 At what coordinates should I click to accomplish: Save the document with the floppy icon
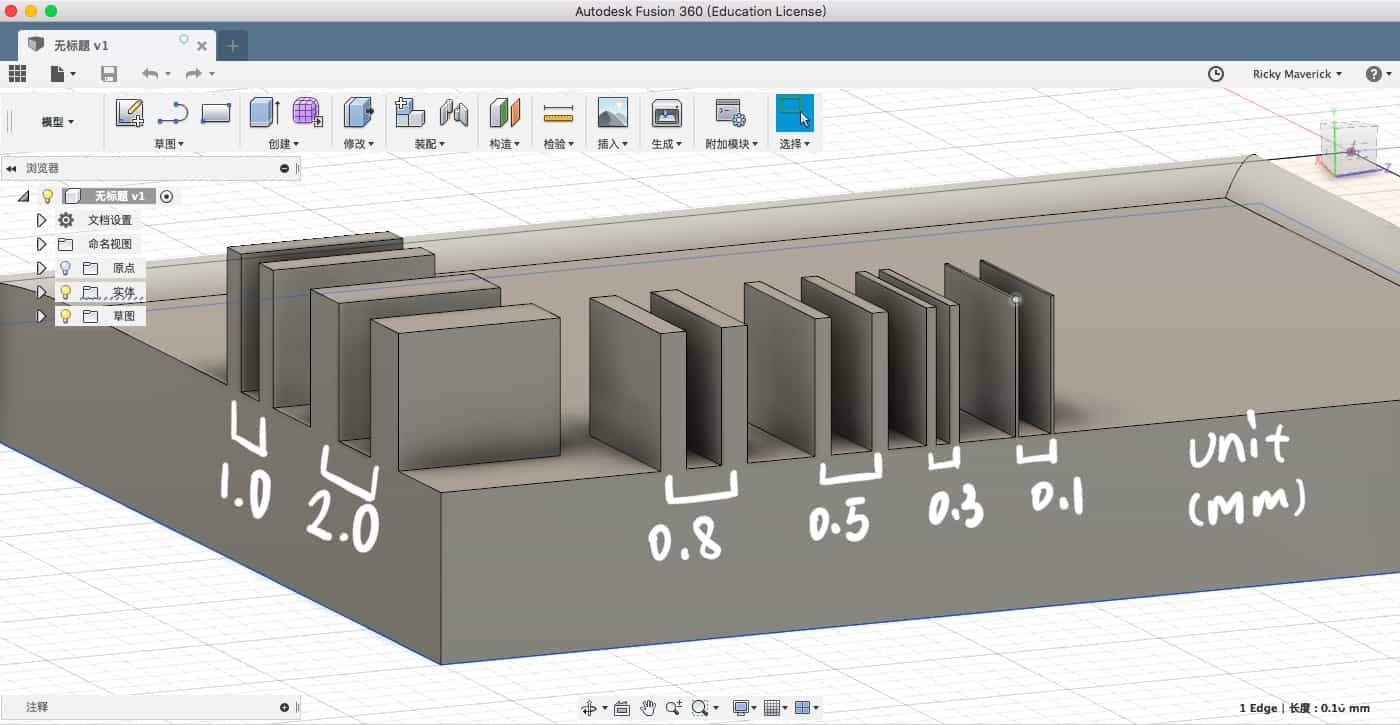tap(110, 74)
